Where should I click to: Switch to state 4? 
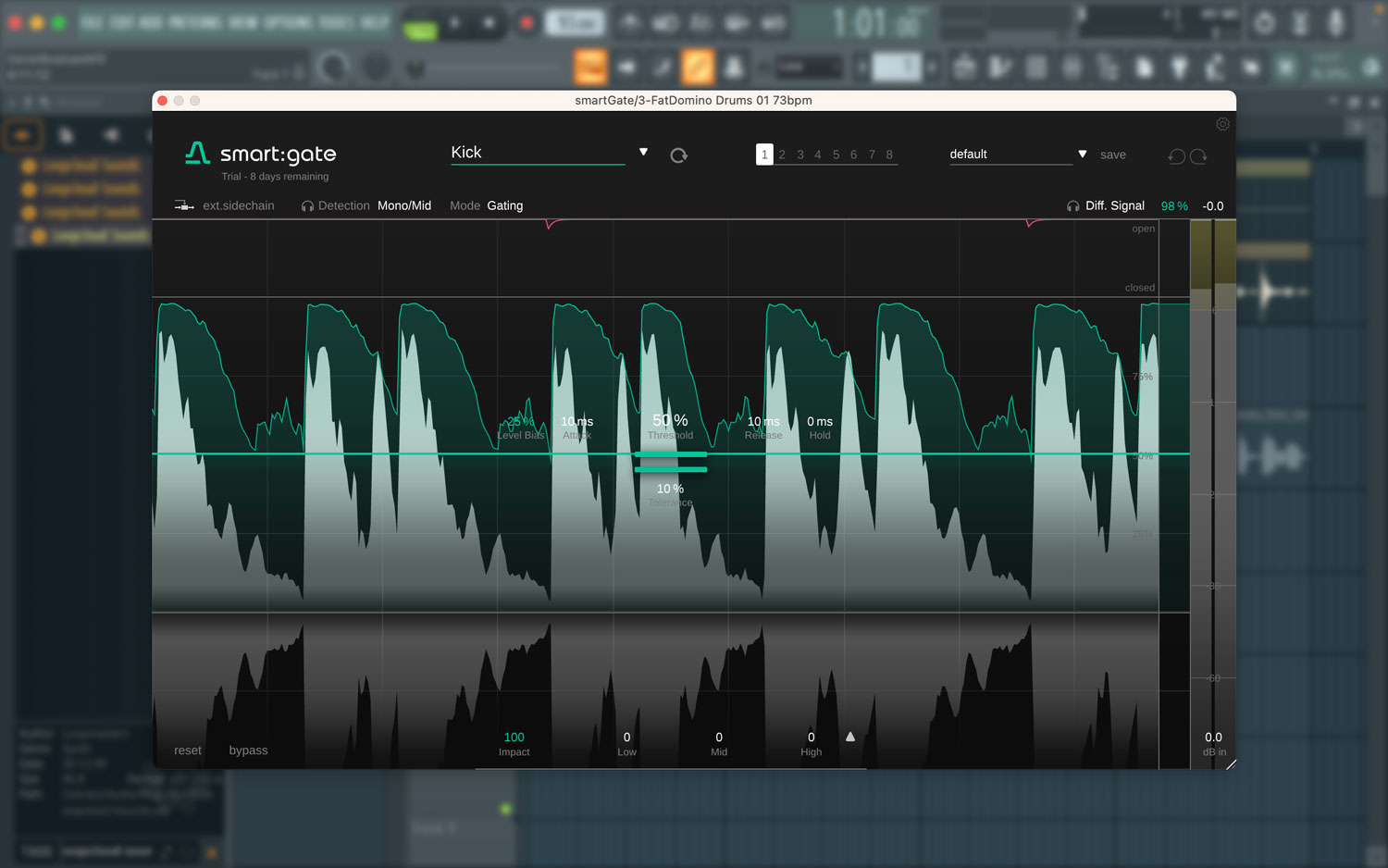(x=818, y=155)
